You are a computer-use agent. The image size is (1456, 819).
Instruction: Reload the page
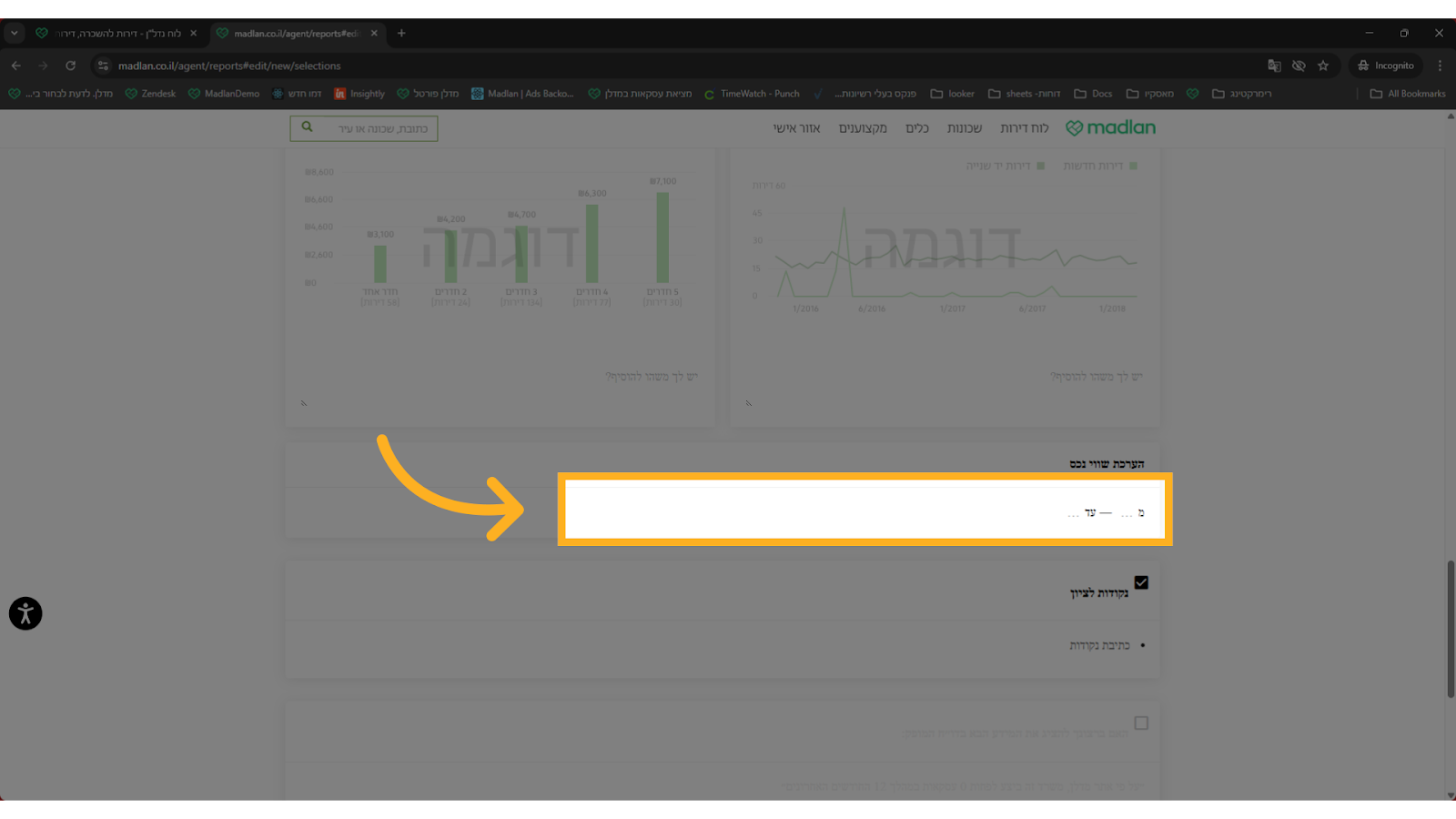tap(70, 66)
